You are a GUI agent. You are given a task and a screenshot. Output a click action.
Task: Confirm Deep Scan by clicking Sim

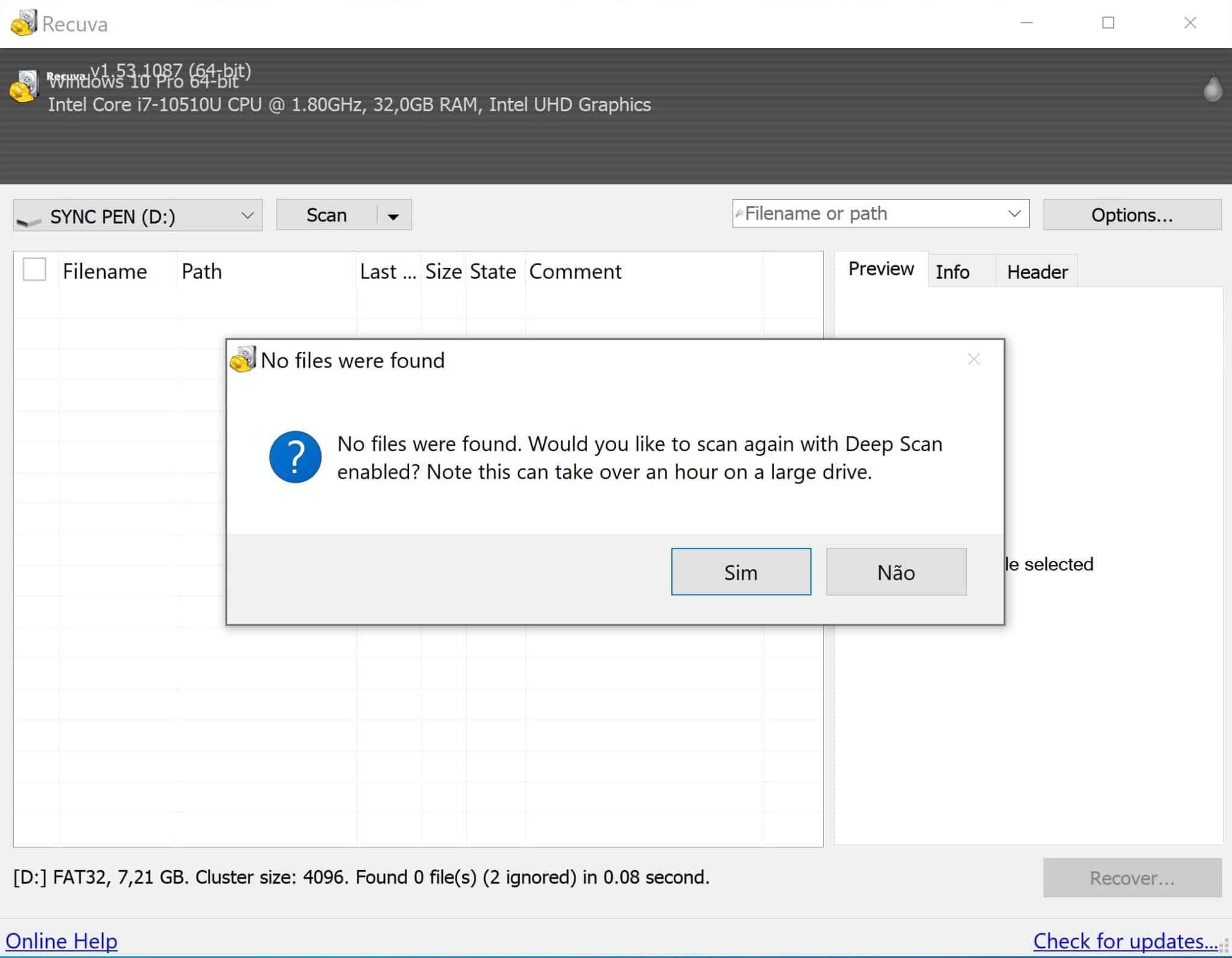(x=741, y=572)
